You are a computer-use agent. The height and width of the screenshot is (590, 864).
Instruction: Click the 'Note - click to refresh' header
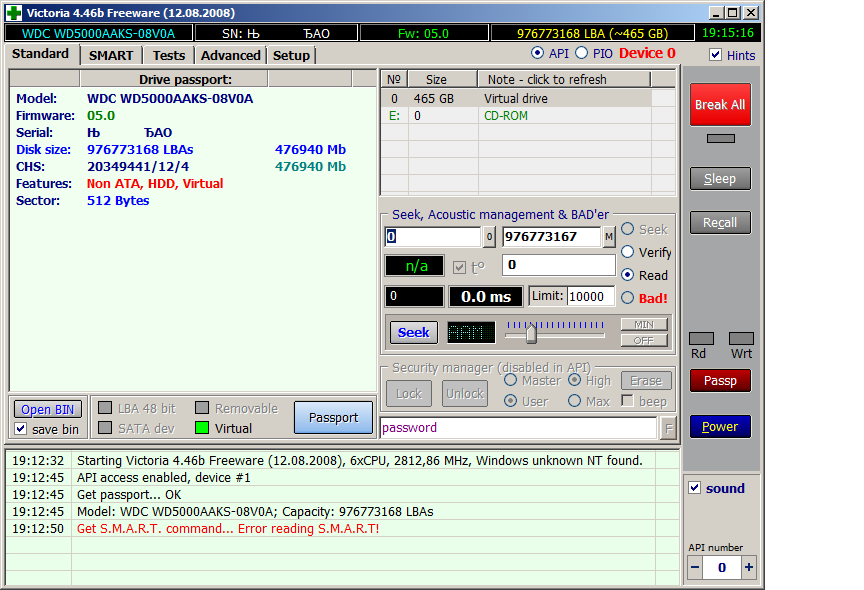pos(564,79)
